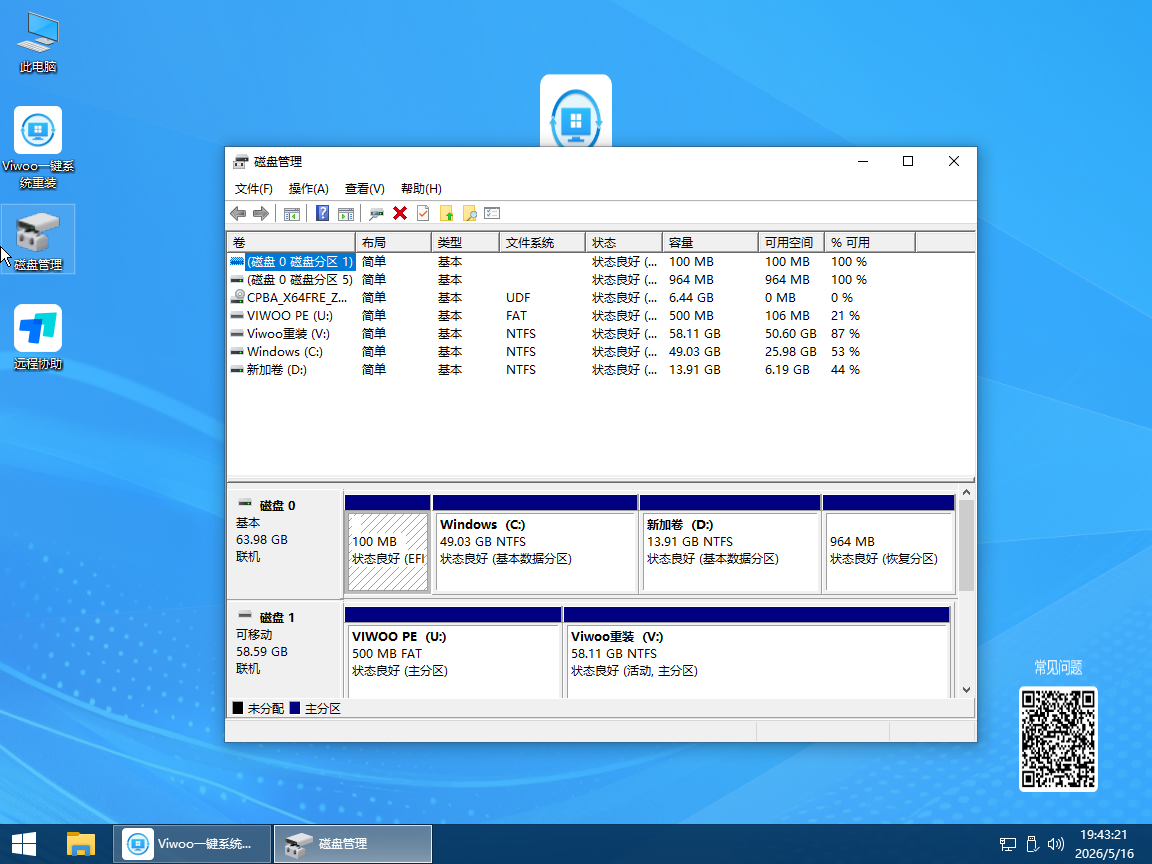Screen dimensions: 1152x864
Task: Toggle the show/hide action pane icon
Action: (345, 214)
